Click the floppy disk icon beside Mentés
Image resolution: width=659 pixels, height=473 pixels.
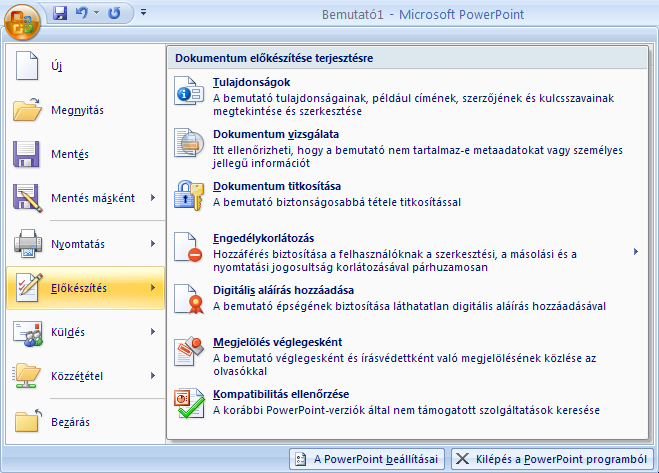coord(26,154)
